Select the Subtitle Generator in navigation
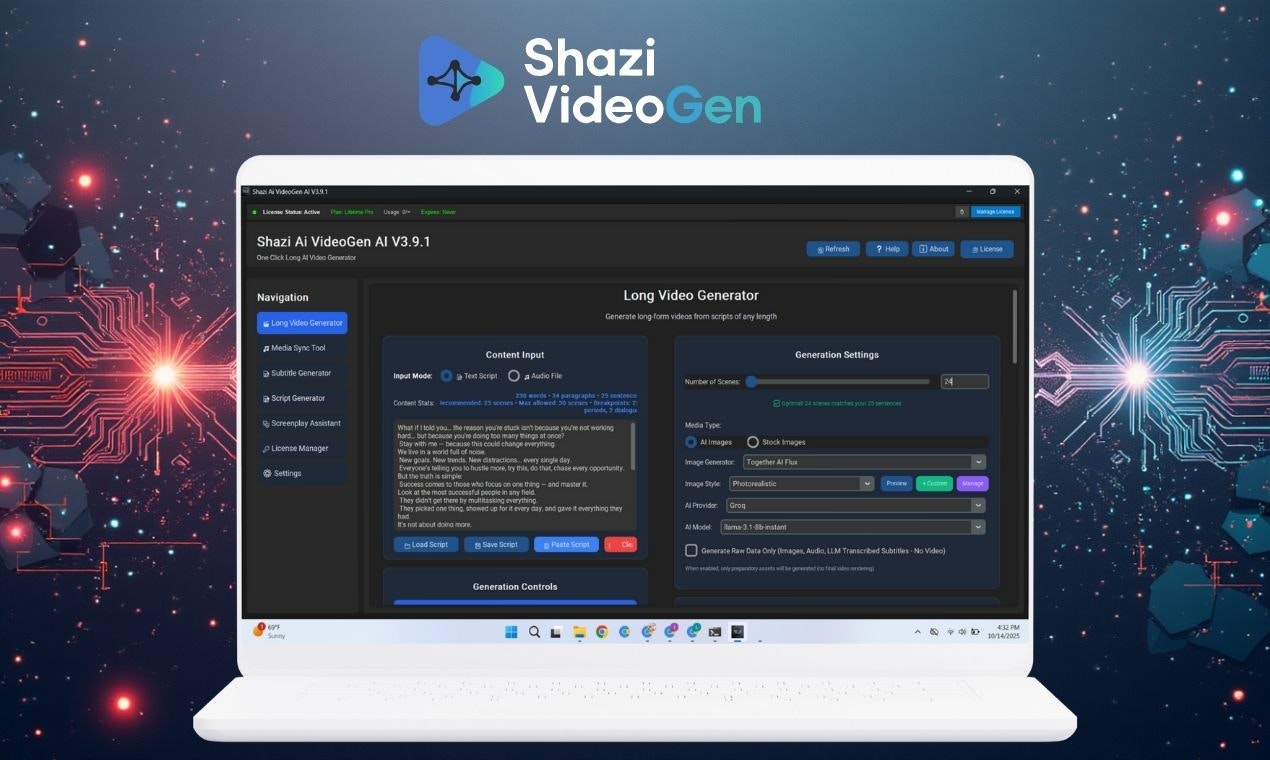The height and width of the screenshot is (760, 1270). pos(300,372)
